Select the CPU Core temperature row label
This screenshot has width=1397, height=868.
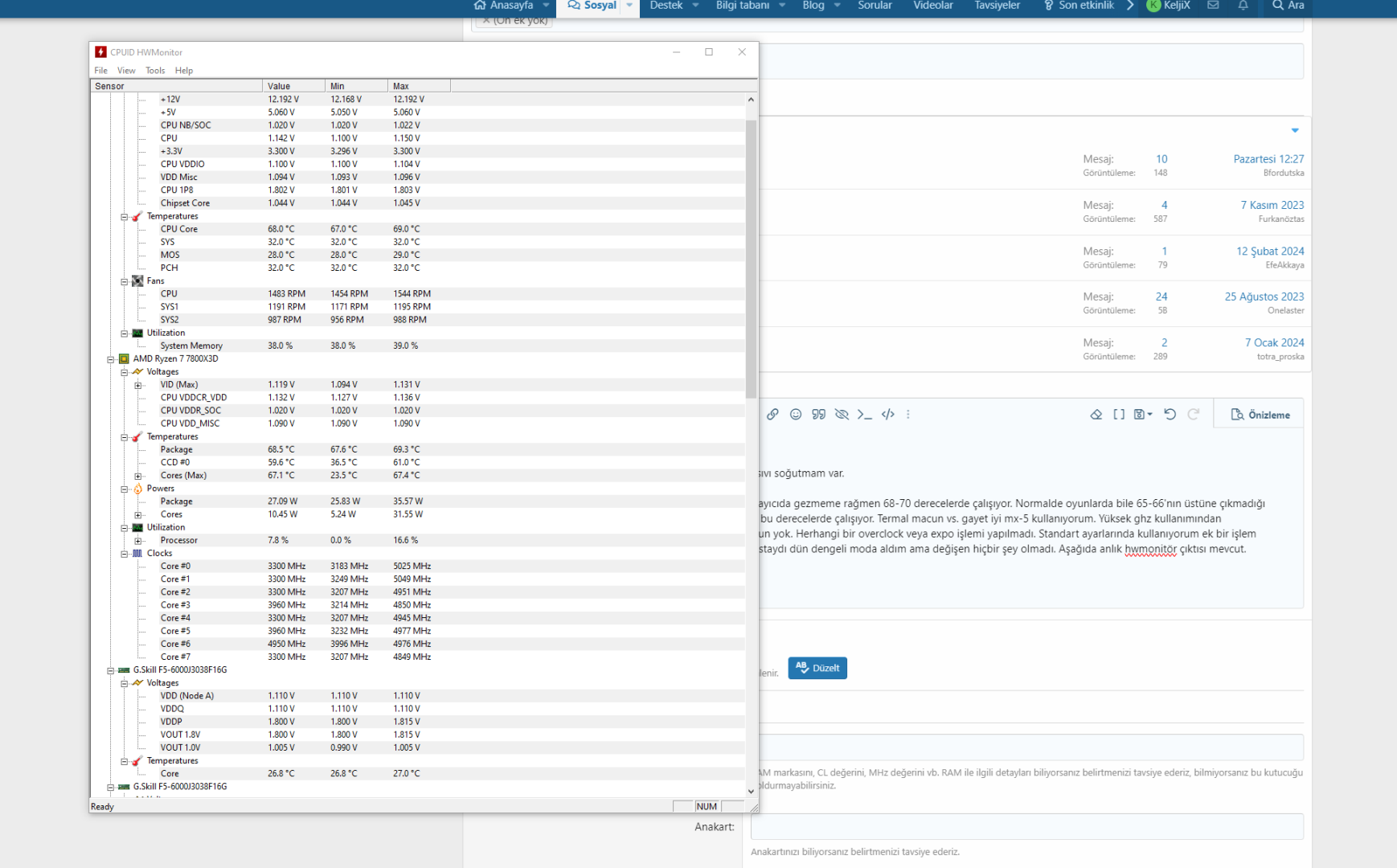[178, 229]
